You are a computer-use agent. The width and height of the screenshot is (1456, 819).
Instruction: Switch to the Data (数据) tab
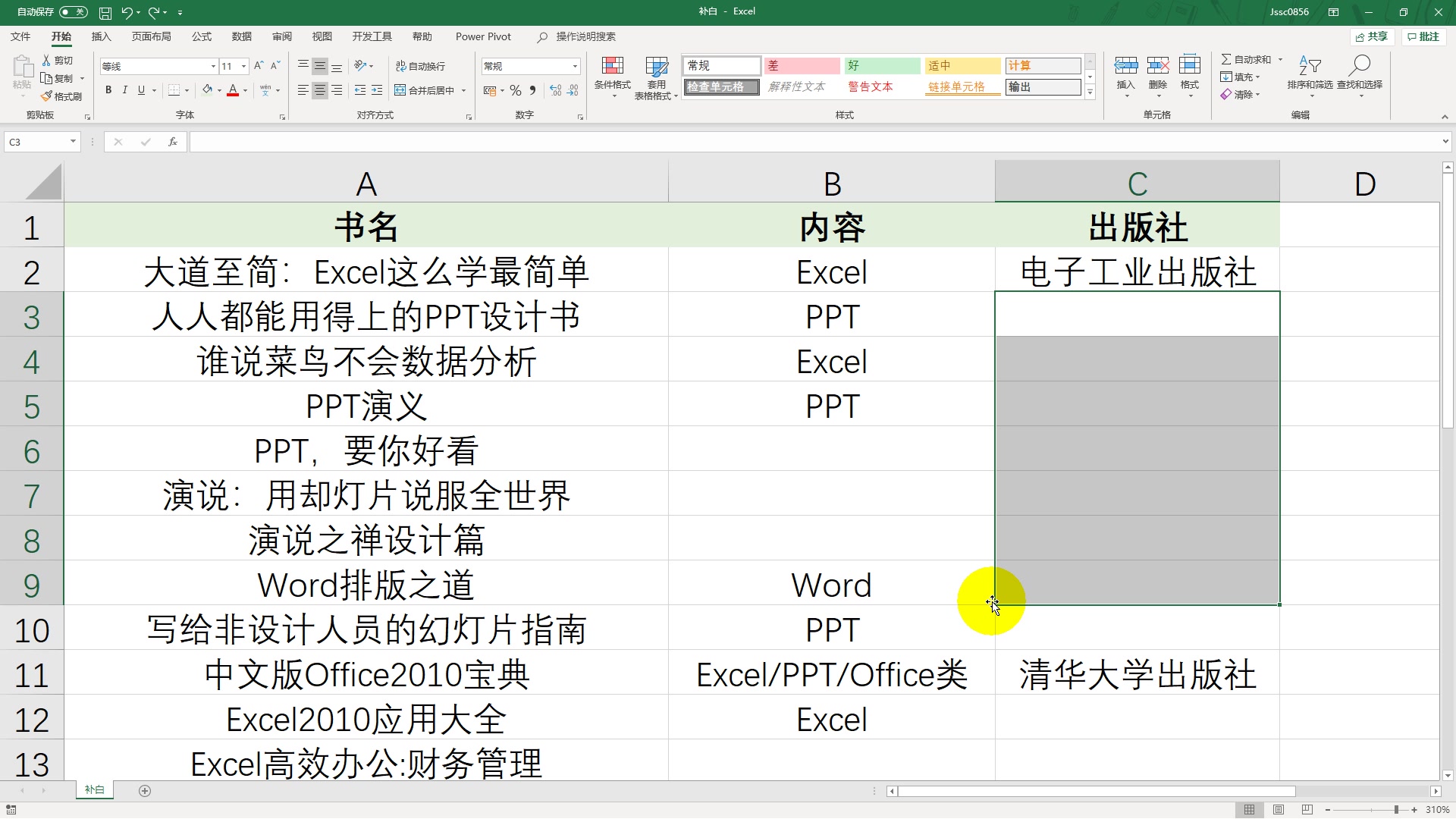[x=241, y=36]
